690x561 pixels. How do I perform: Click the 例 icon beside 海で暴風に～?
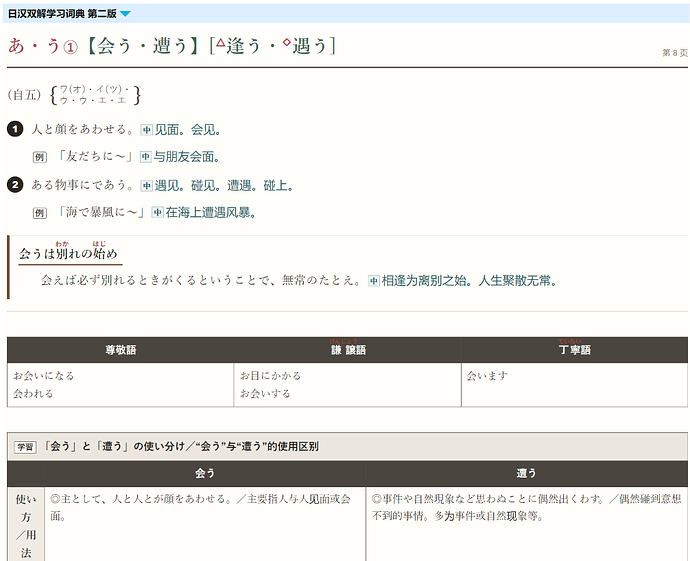click(x=40, y=213)
